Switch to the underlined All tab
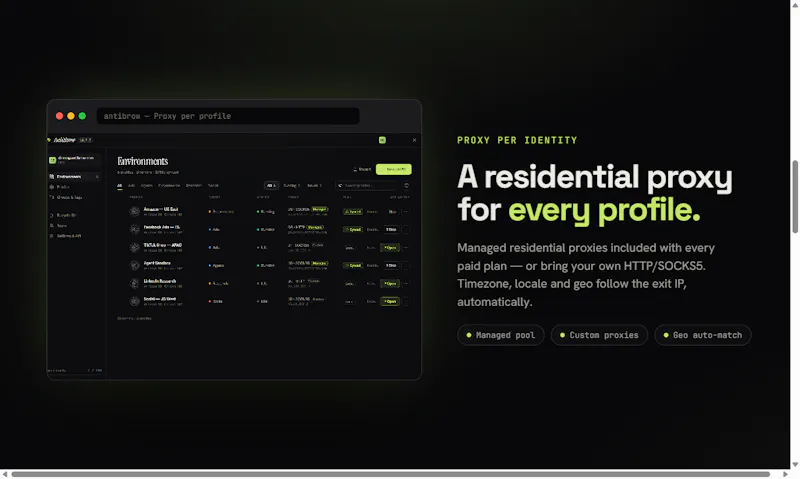Screen dimensions: 800x479 (119, 186)
